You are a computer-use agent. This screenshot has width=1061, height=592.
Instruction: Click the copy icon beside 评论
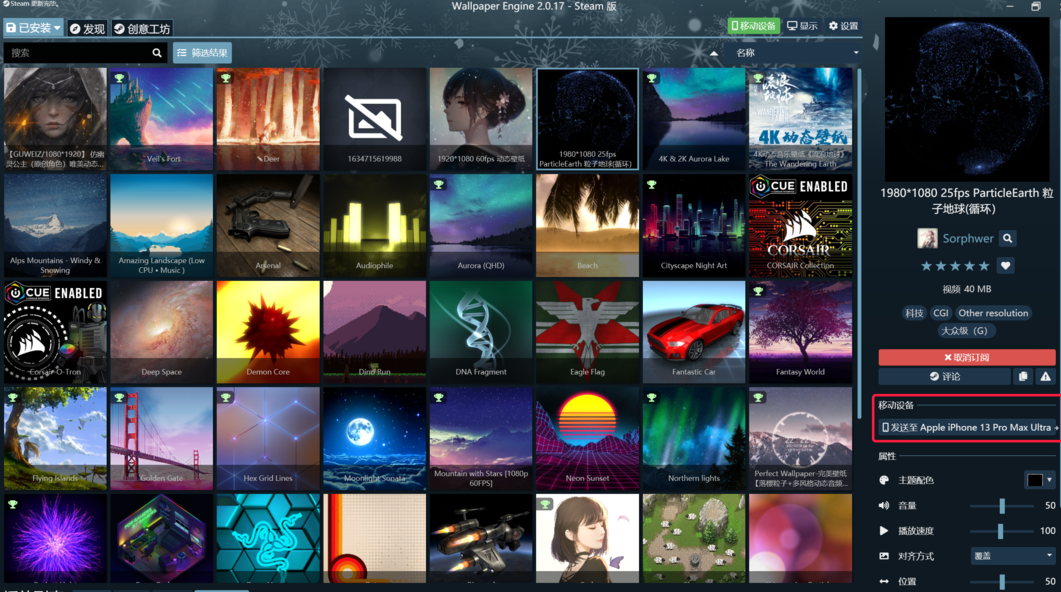[1023, 377]
